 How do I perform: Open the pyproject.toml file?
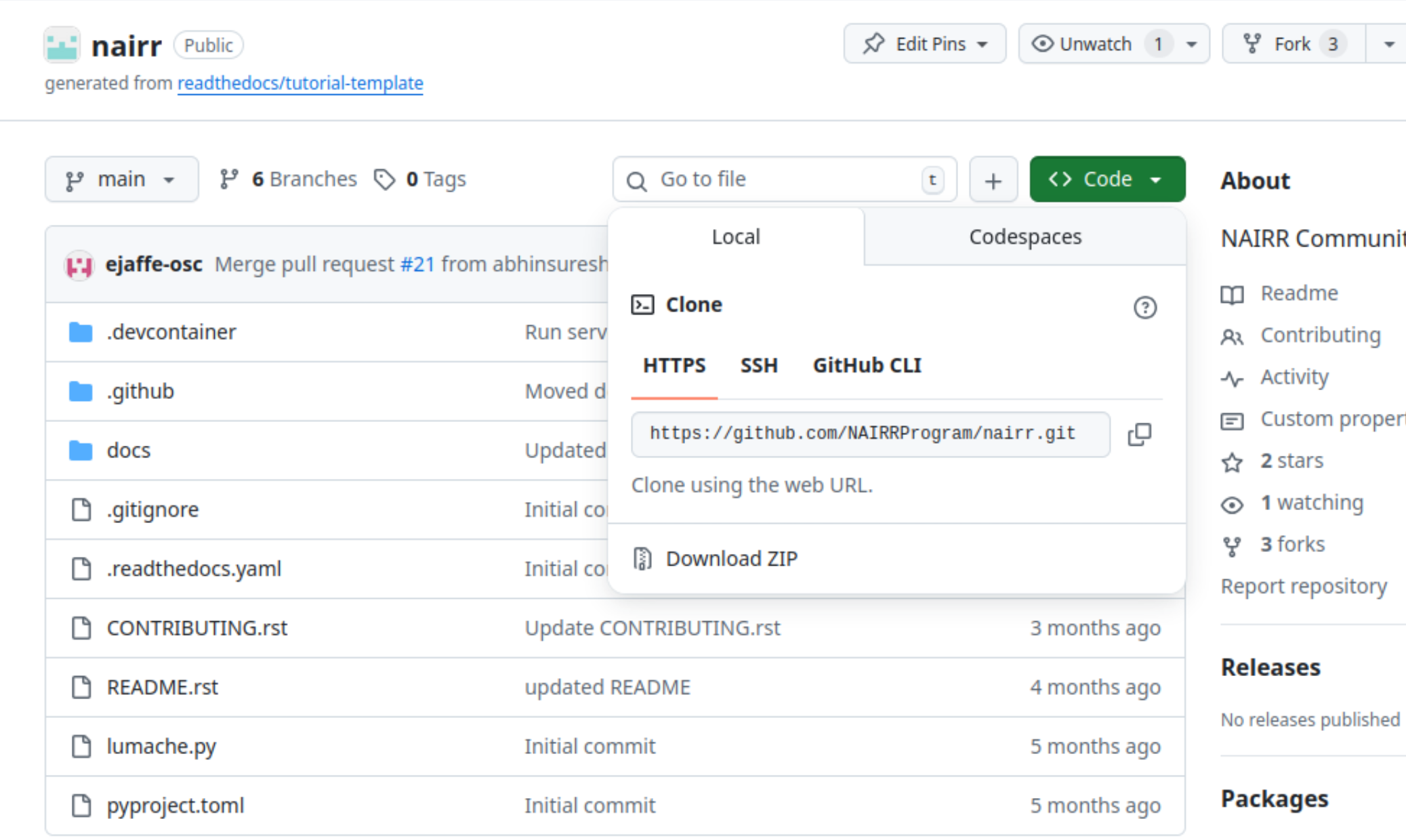click(175, 805)
